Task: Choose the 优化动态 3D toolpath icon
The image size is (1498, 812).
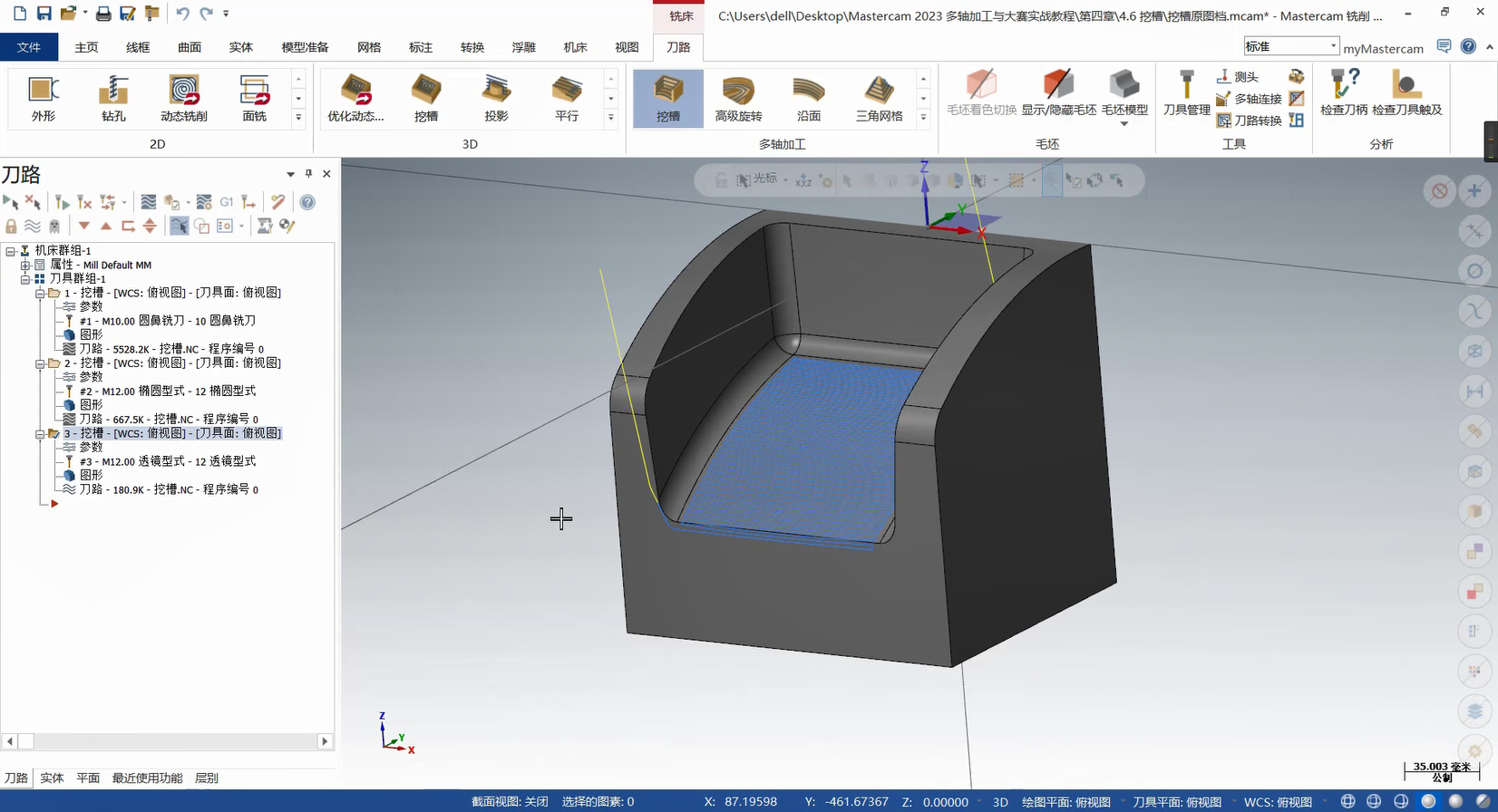Action: [355, 97]
